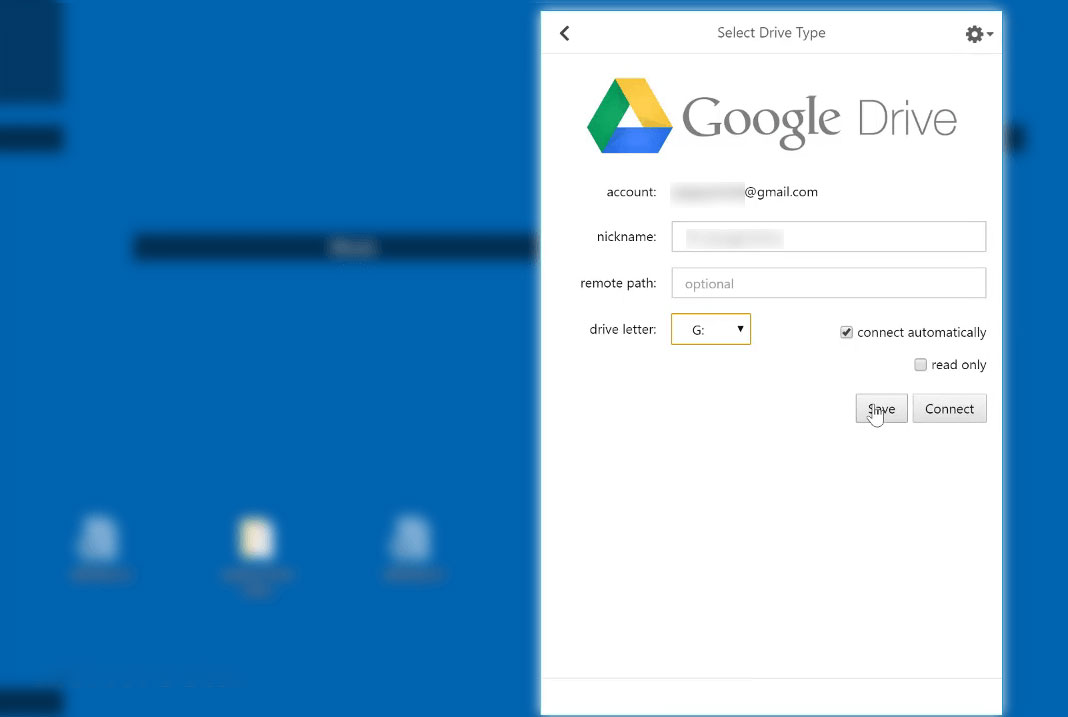Click the 'drive letter:' label

(x=622, y=329)
